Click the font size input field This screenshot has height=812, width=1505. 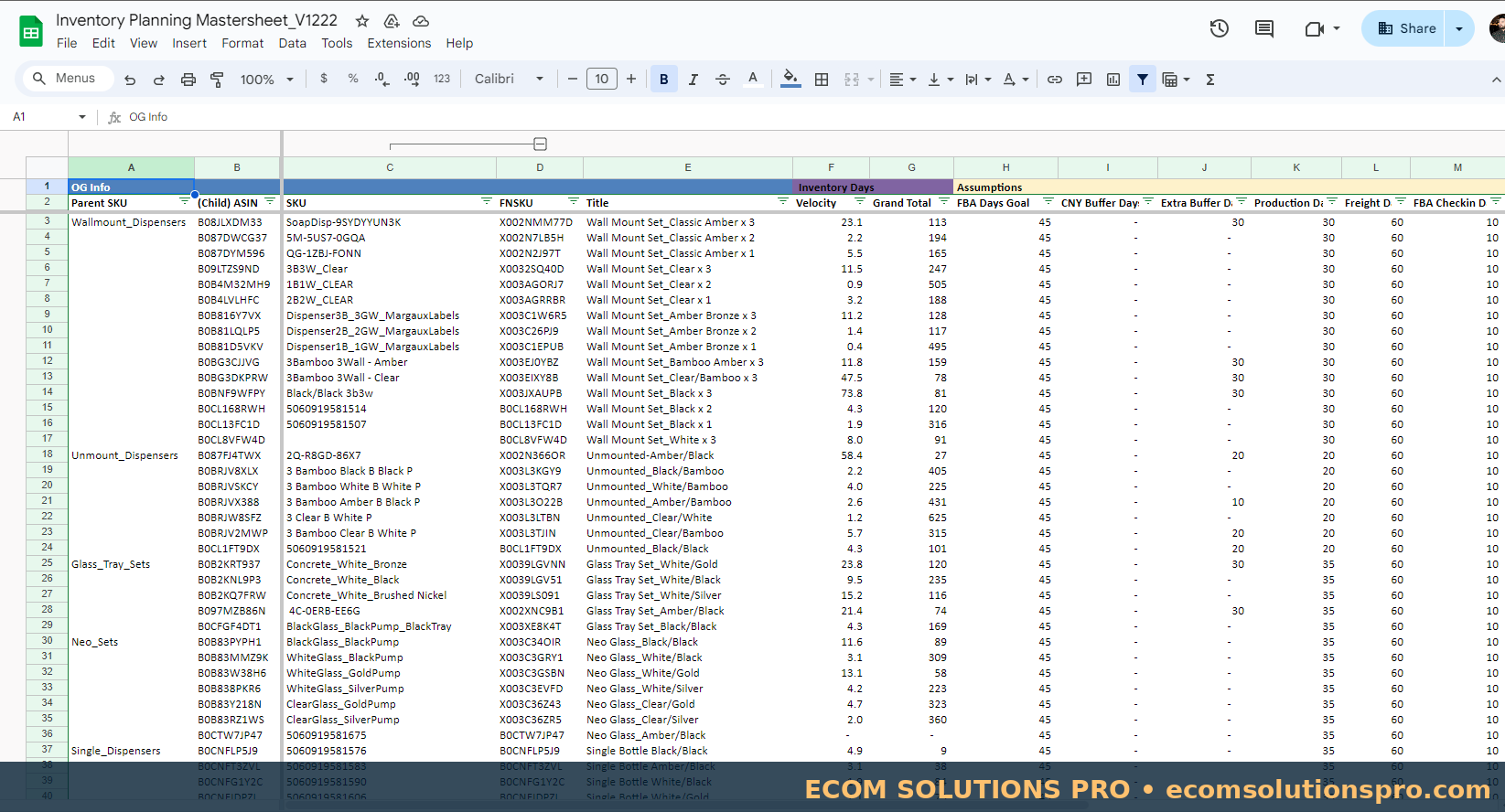602,80
